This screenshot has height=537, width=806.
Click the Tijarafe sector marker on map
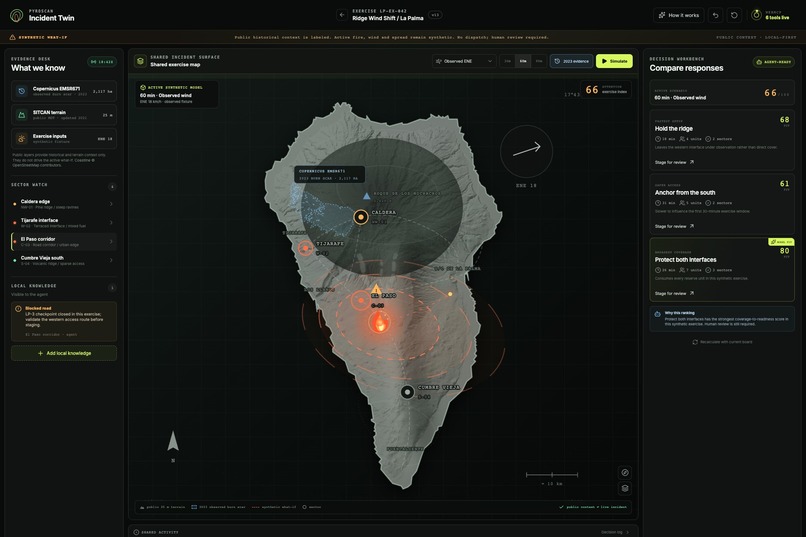(x=306, y=248)
